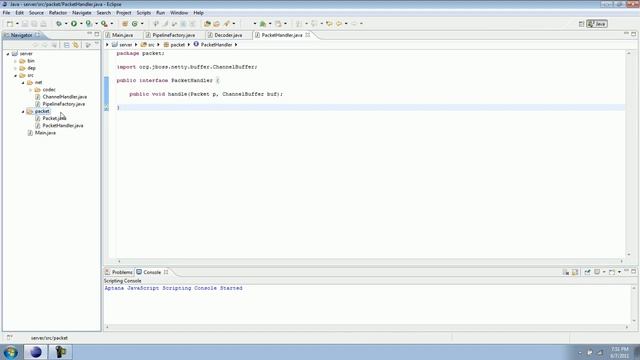Close the PacketHandler.java tab with X
Image resolution: width=640 pixels, height=360 pixels.
(308, 35)
